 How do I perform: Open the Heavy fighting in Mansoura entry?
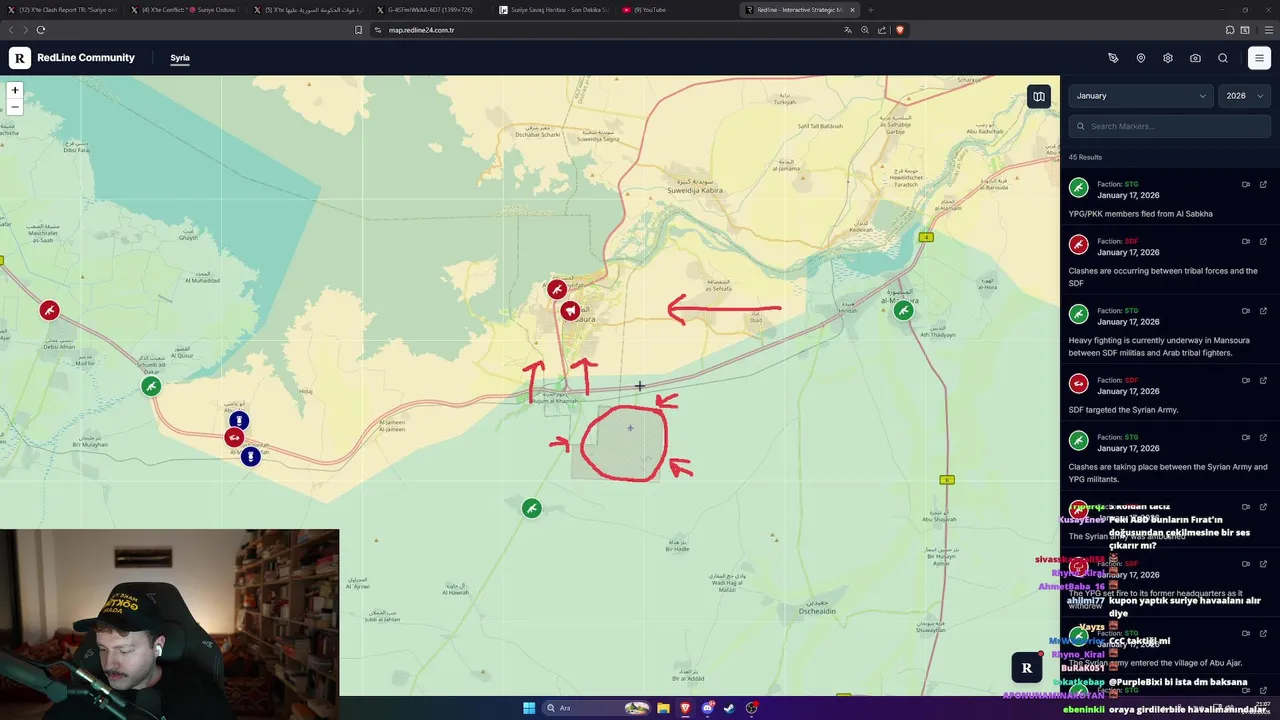tap(1170, 329)
